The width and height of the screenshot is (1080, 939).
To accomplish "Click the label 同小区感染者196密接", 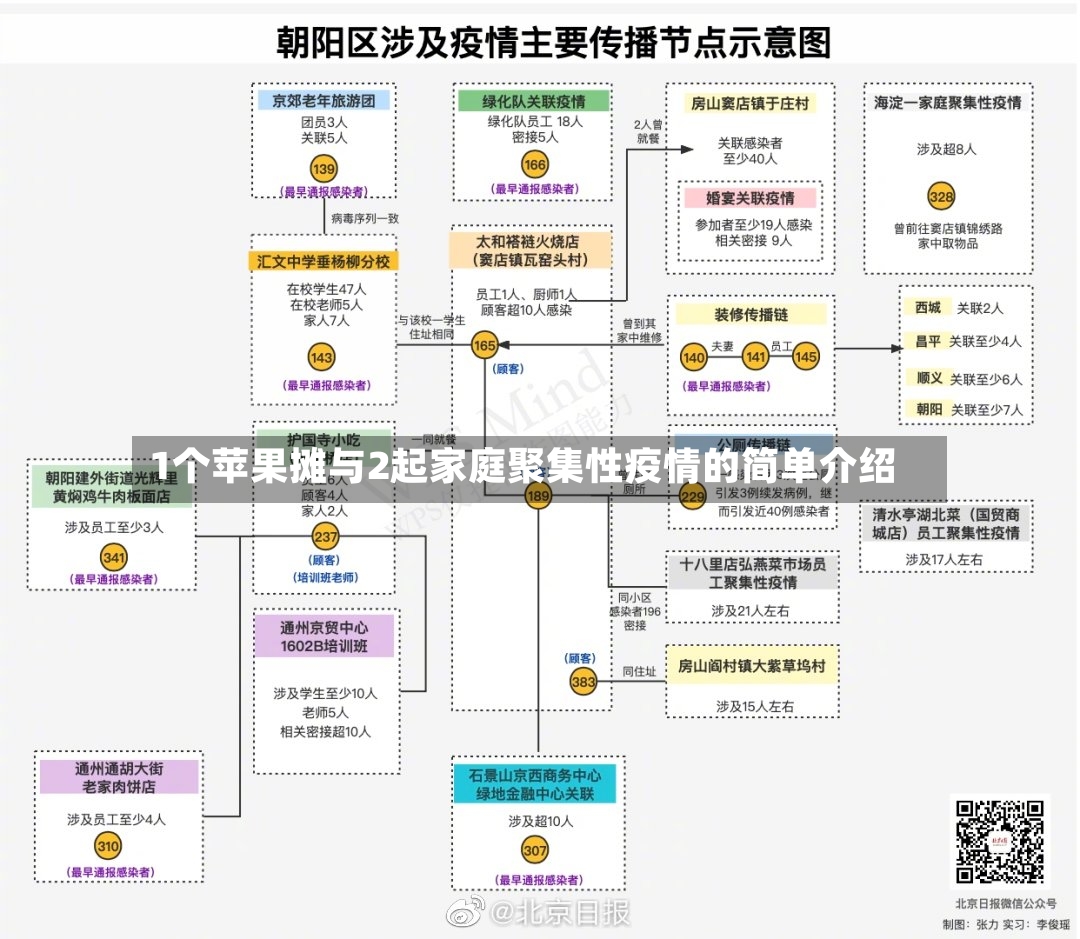I will coord(634,611).
